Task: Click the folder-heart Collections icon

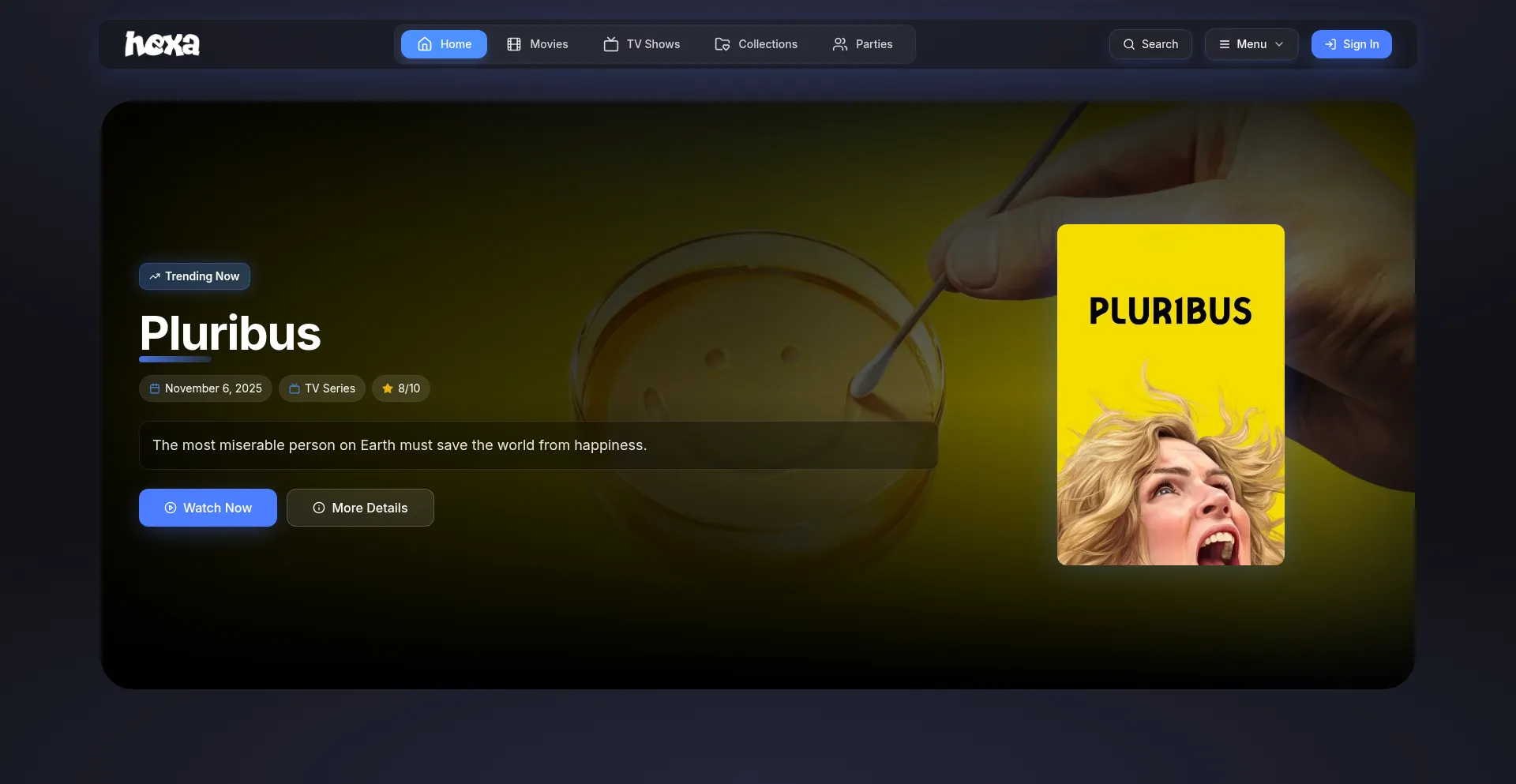Action: (x=722, y=44)
